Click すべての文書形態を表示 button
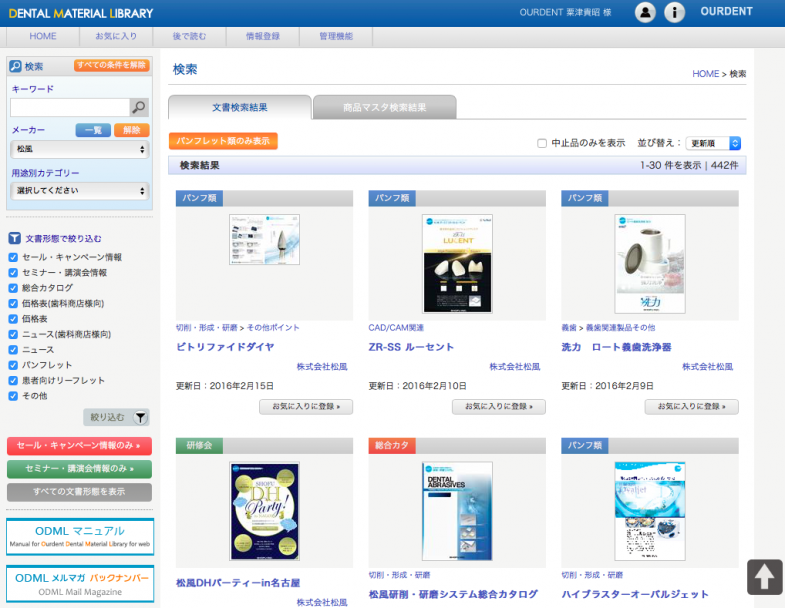 [79, 492]
